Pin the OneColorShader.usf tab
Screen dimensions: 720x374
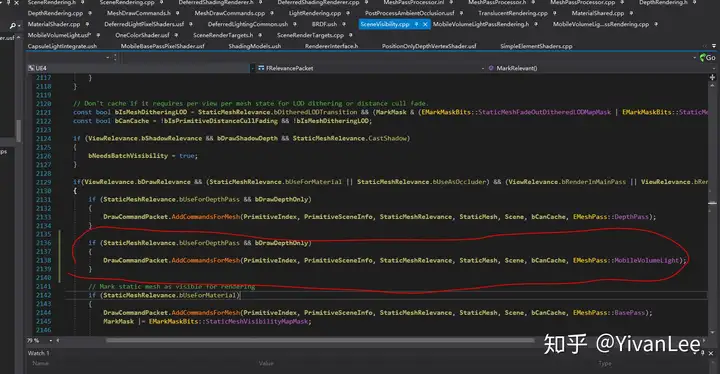pos(176,35)
